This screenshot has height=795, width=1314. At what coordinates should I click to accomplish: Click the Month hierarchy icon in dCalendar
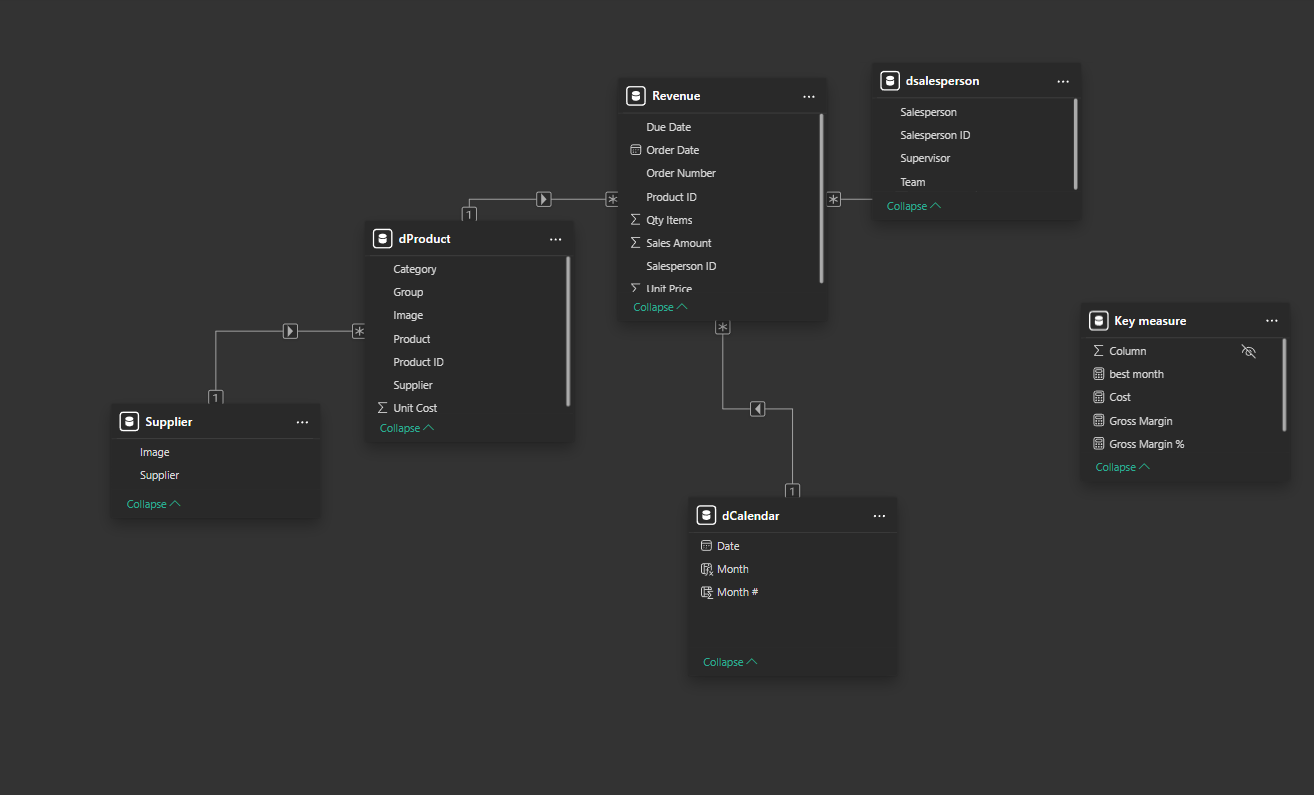click(x=707, y=568)
